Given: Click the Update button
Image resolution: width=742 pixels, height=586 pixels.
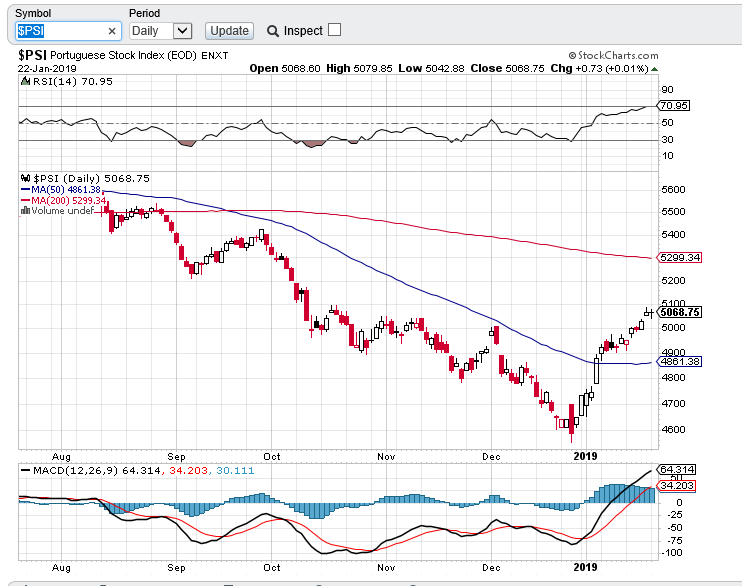Looking at the screenshot, I should [230, 31].
